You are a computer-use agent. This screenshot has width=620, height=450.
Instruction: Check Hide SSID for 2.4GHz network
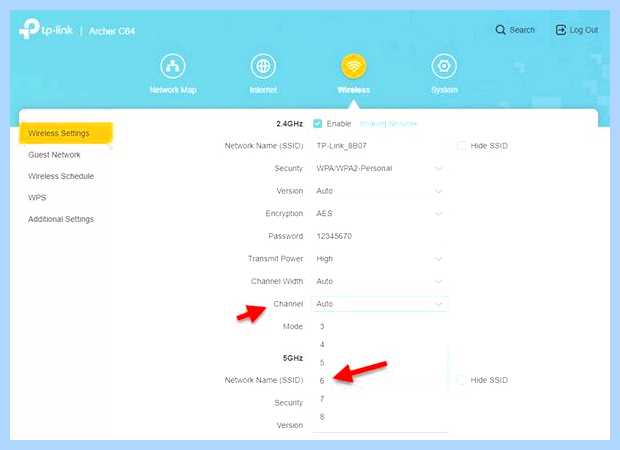point(461,146)
